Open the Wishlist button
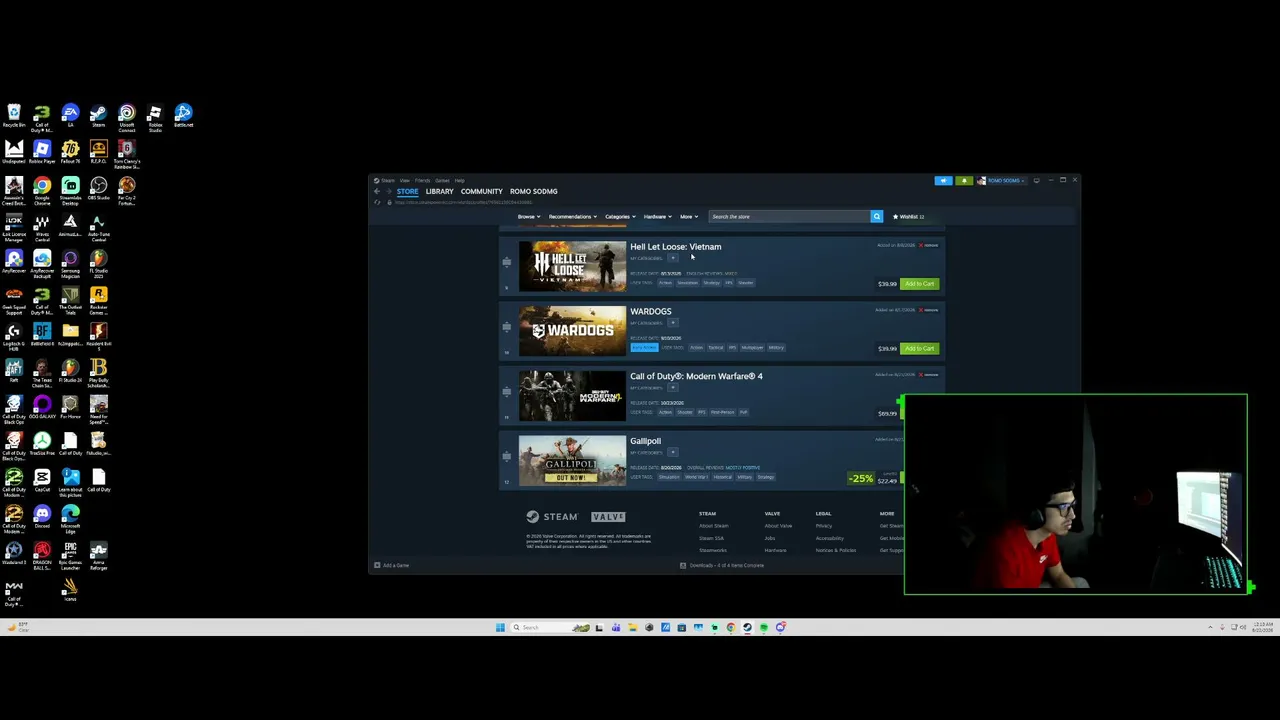The width and height of the screenshot is (1280, 720). (x=908, y=217)
